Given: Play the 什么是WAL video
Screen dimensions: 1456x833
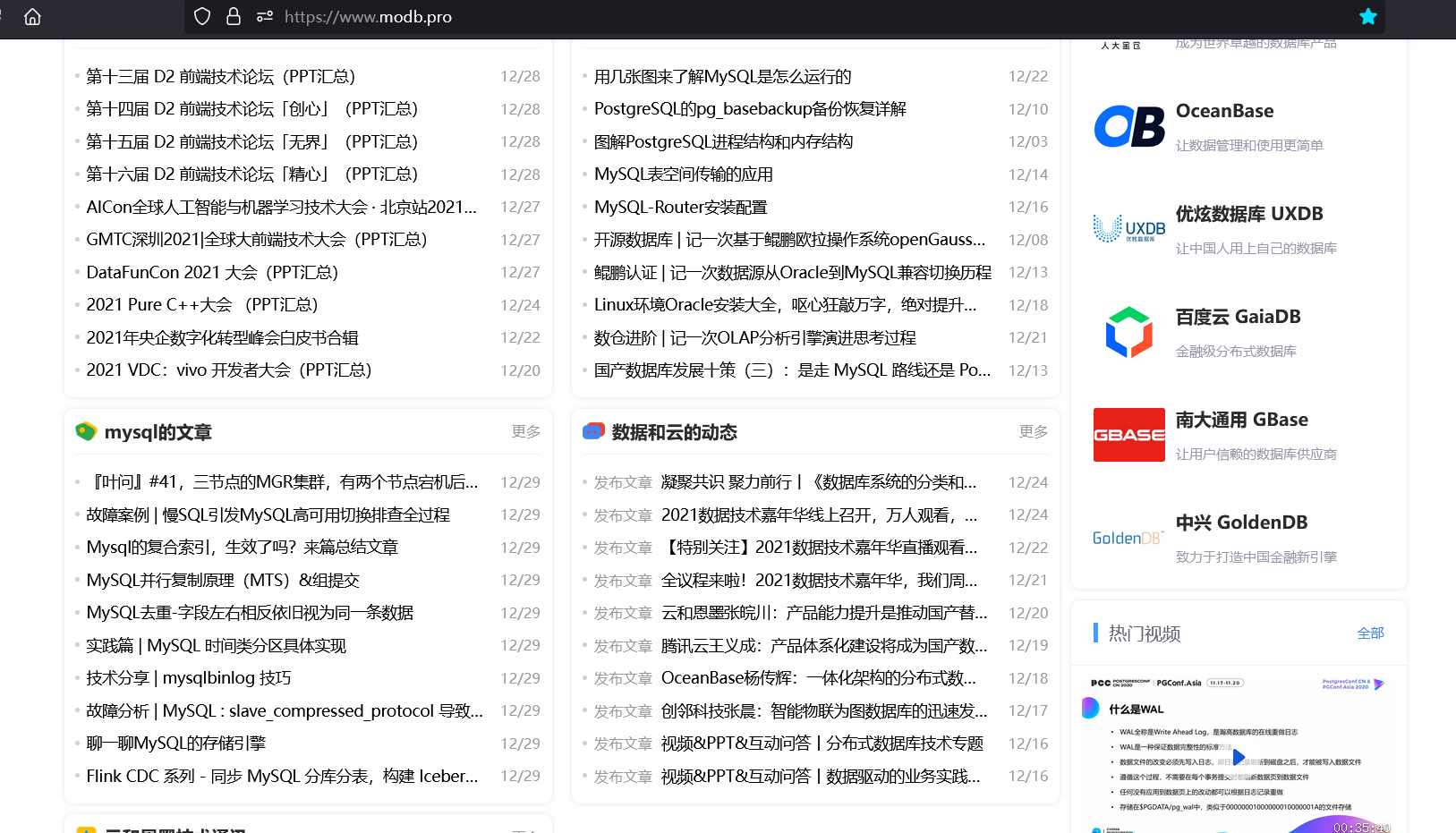Looking at the screenshot, I should (1239, 756).
